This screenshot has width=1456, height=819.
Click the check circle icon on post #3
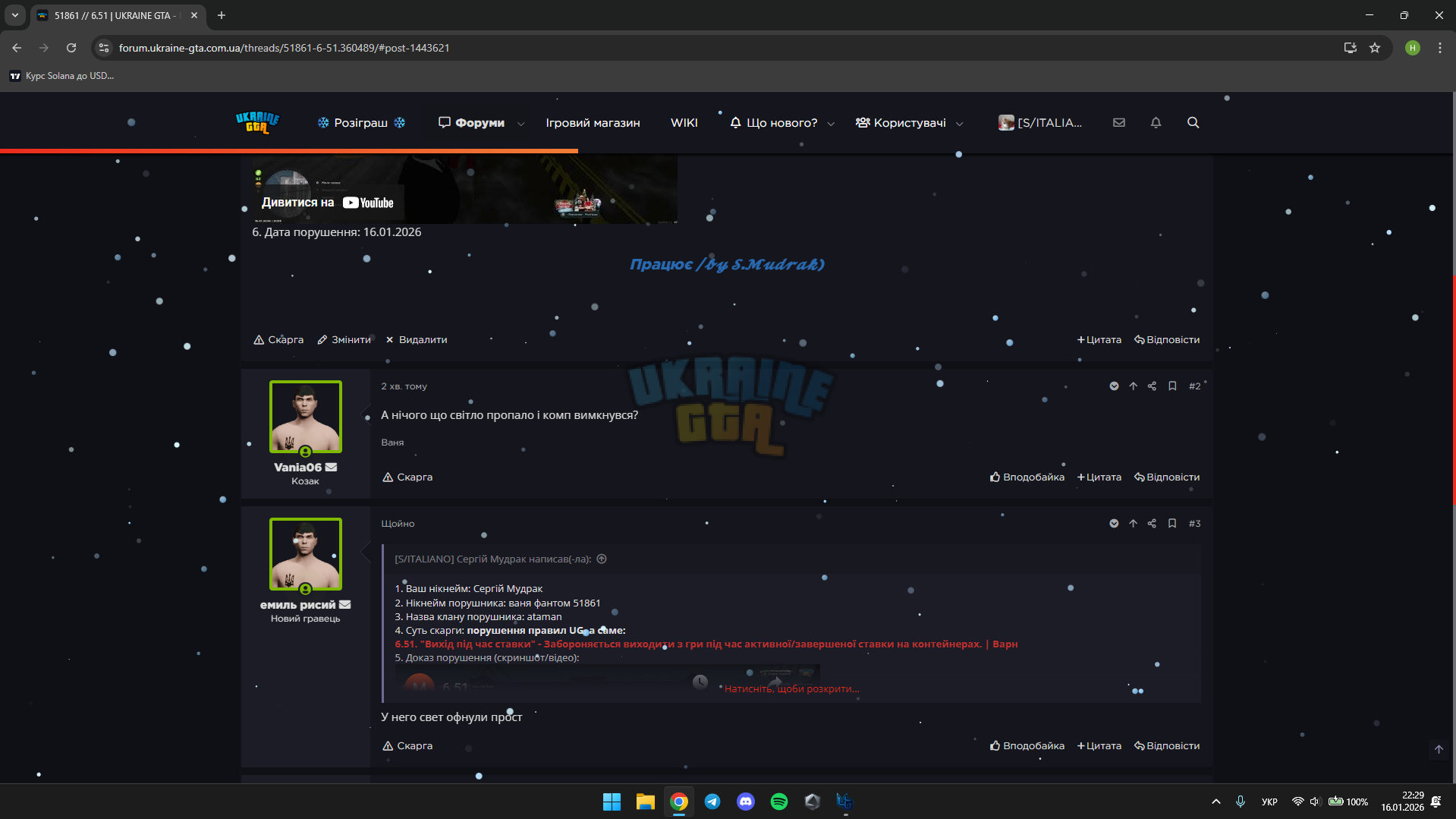point(1114,524)
